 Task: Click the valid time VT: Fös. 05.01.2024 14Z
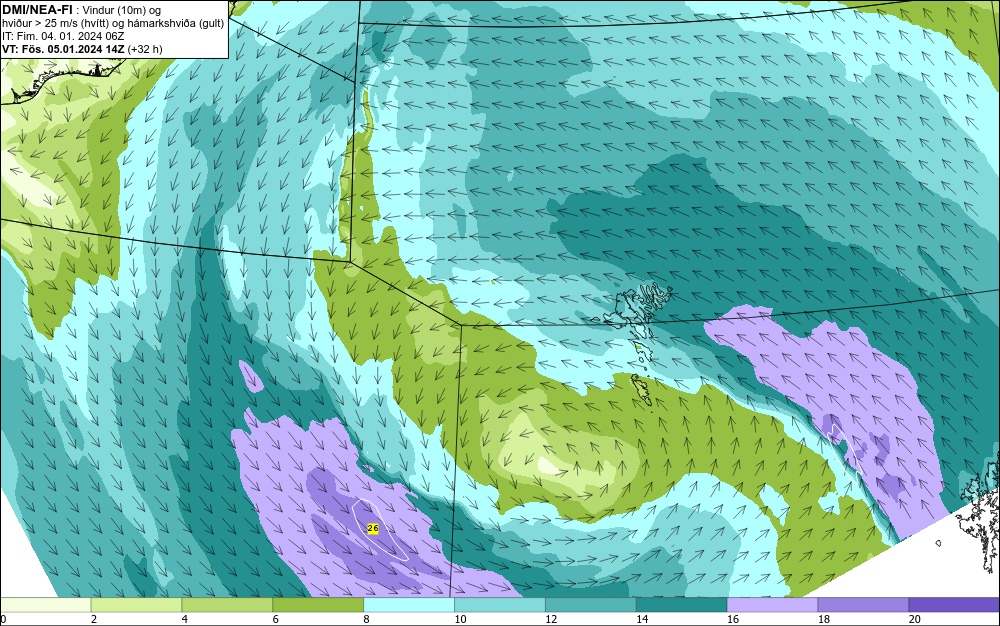(63, 49)
